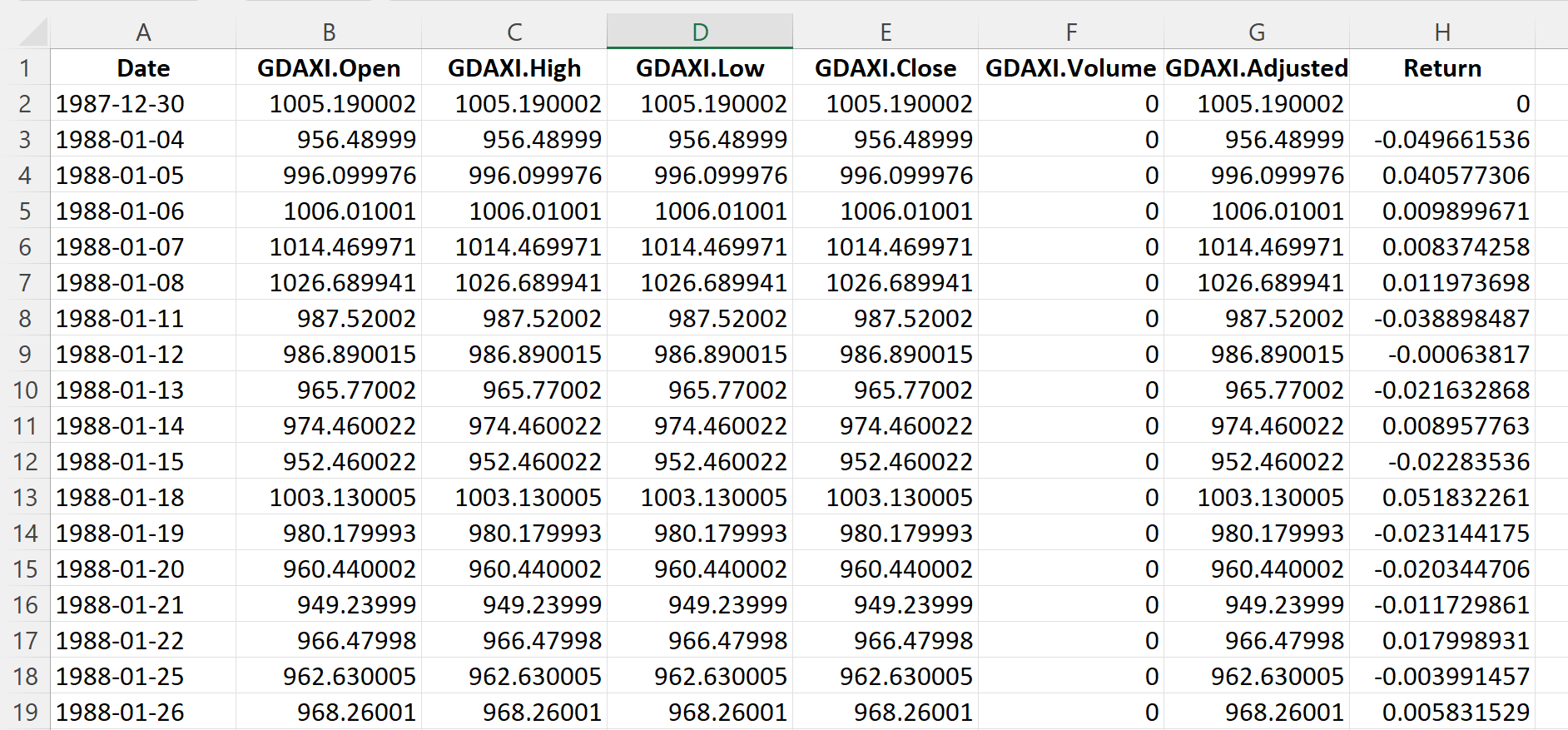1568x730 pixels.
Task: Click the select-all corner triangle
Action: point(33,32)
